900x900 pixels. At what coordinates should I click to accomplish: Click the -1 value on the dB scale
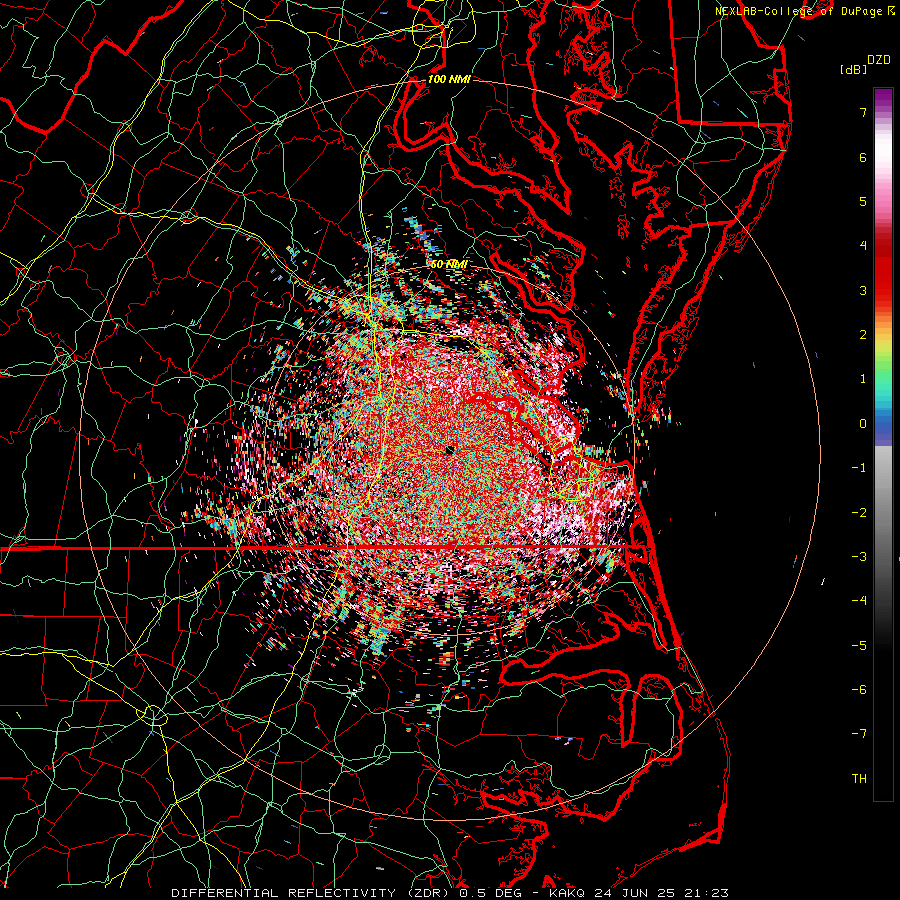click(x=859, y=468)
